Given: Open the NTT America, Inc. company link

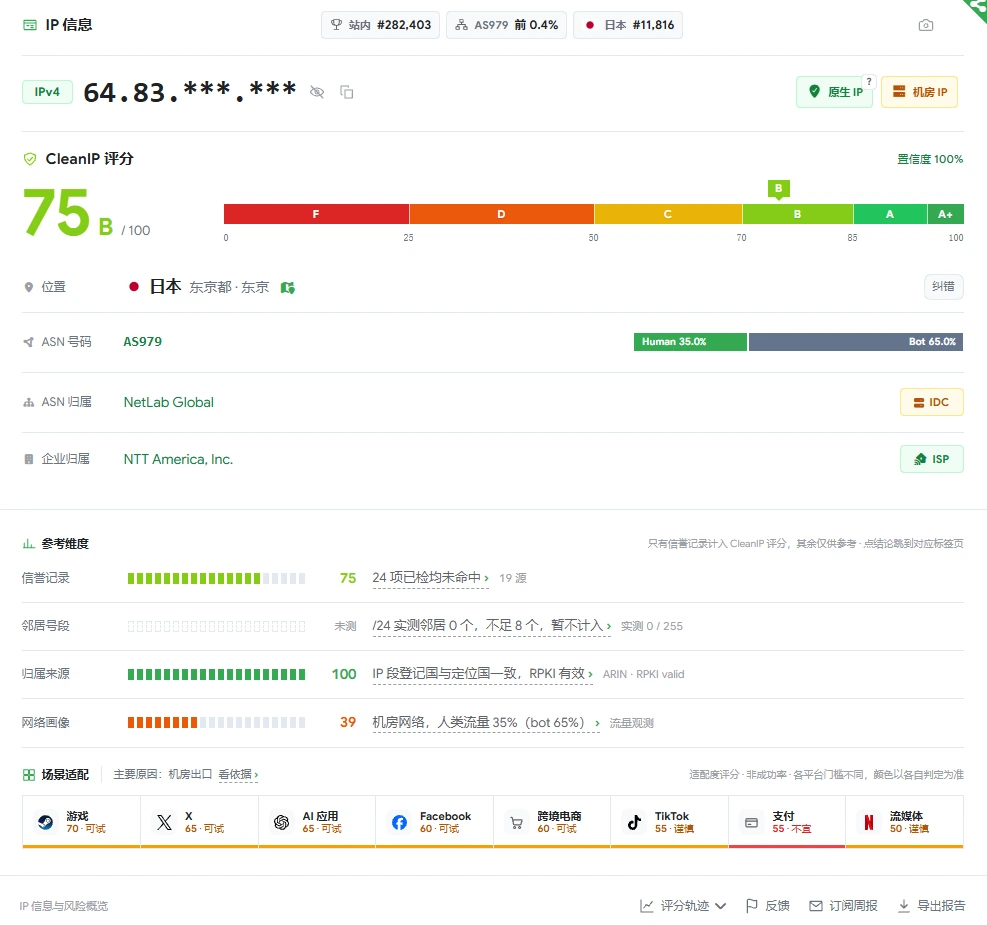Looking at the screenshot, I should [x=178, y=459].
